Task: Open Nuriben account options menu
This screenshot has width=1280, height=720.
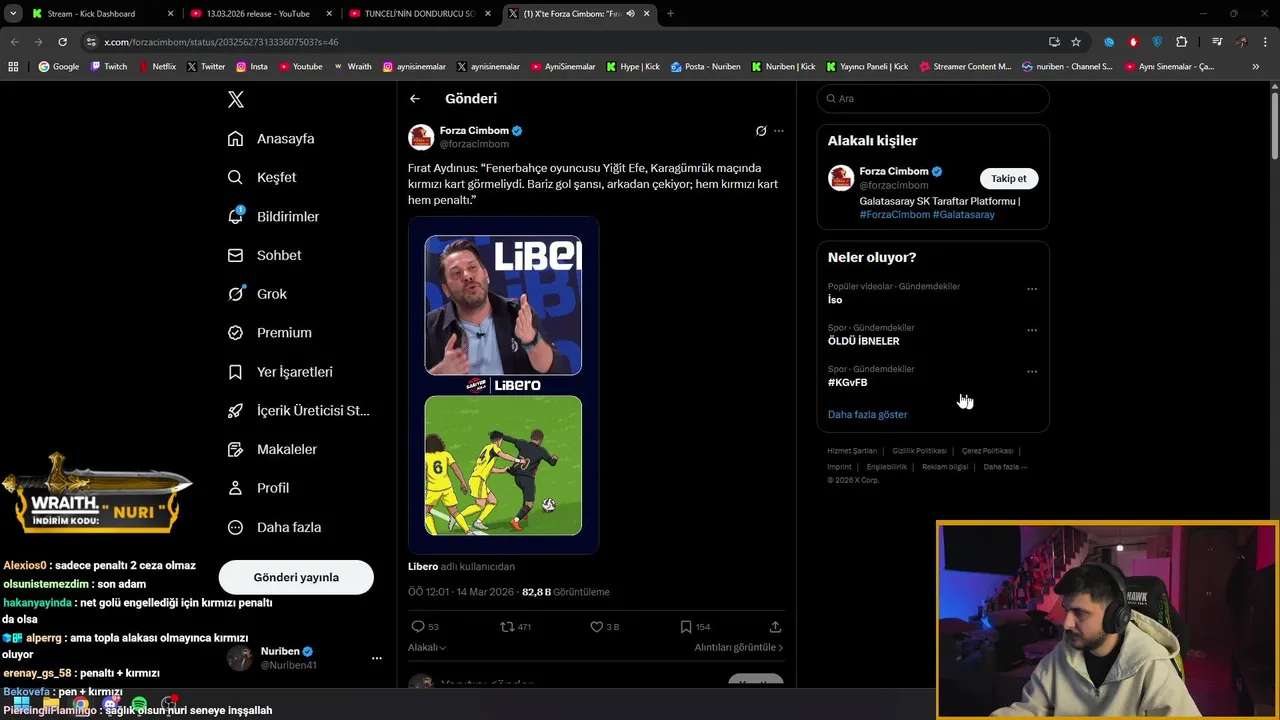Action: coord(377,658)
